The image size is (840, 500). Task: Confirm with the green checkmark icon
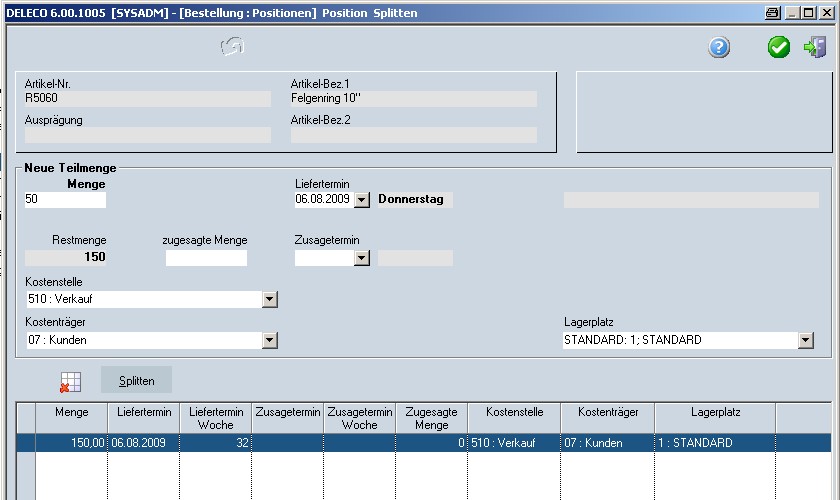(778, 47)
